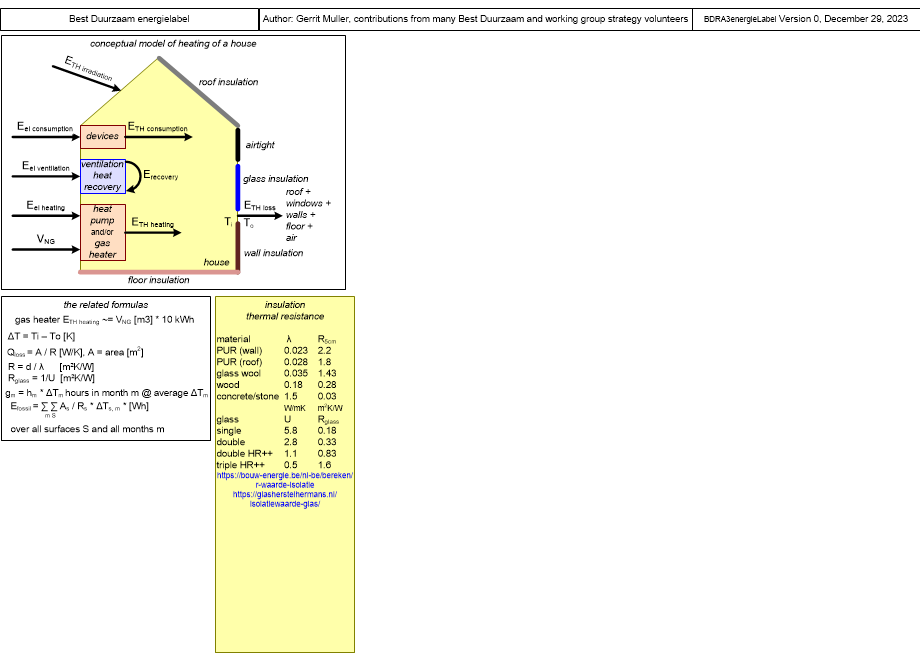
Task: Click the "0.023" lambda value for PUR wall
Action: pos(296,350)
